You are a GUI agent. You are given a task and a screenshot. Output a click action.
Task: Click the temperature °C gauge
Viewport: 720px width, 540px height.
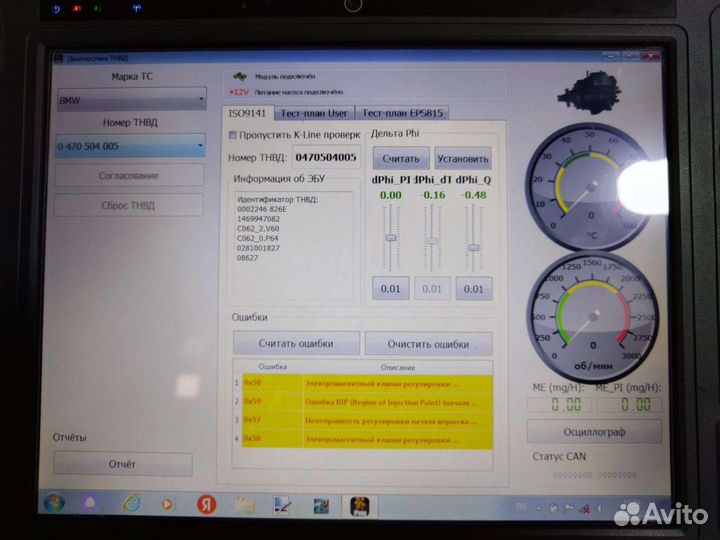tap(590, 187)
